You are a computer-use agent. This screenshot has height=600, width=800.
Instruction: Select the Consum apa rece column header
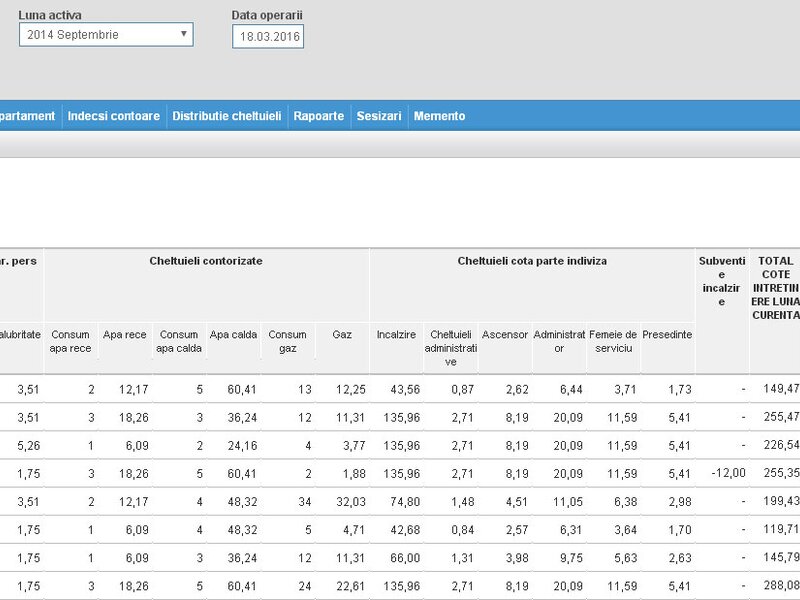70,341
